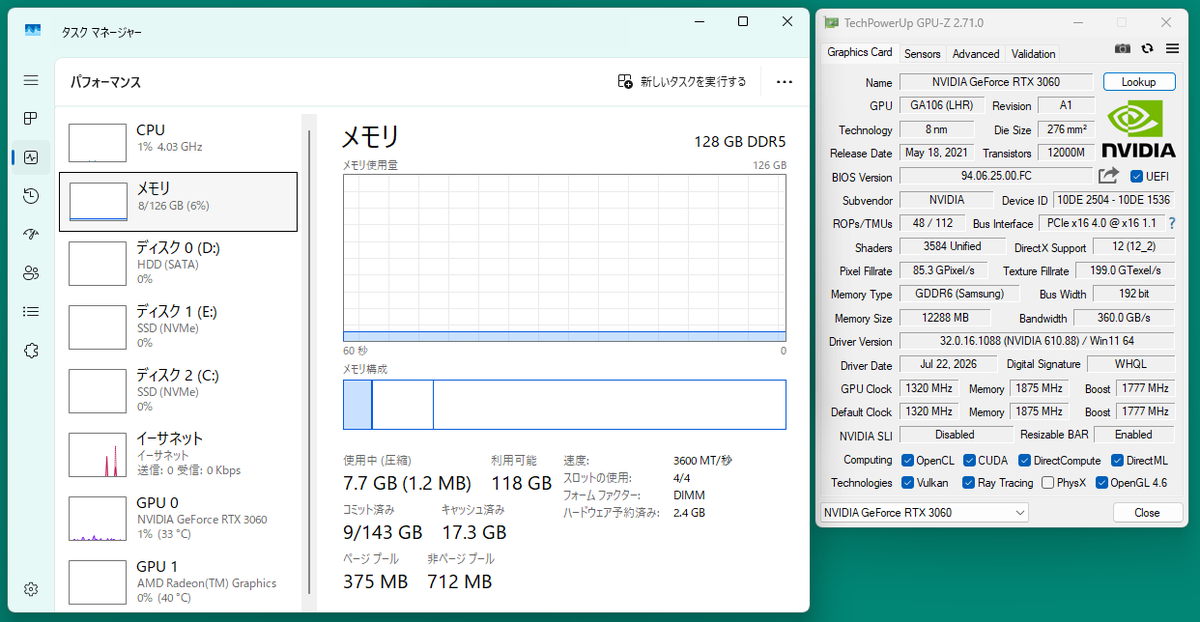Click the Device ID field 10DE 2504

tap(1114, 200)
